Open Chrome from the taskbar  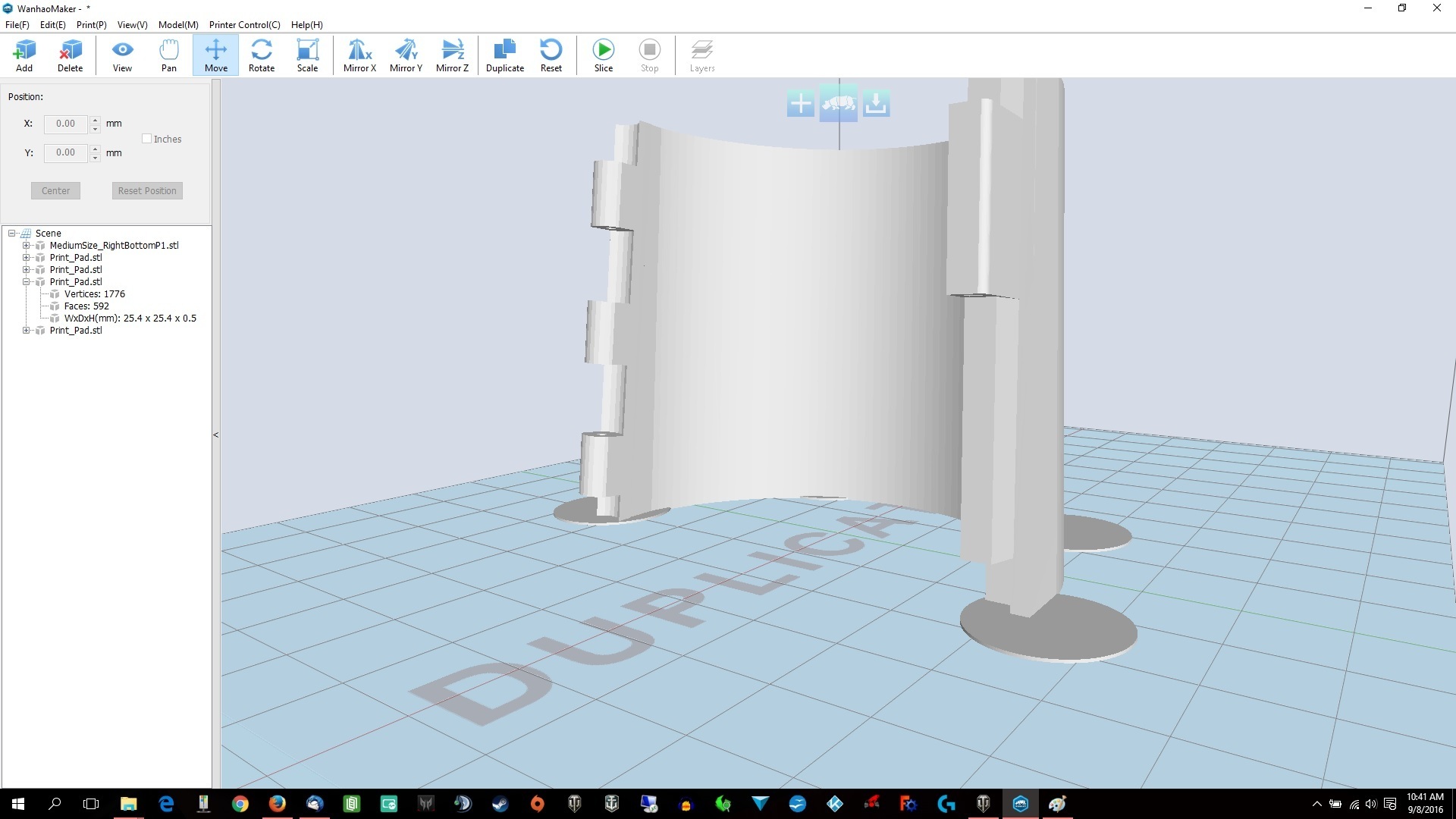coord(240,804)
